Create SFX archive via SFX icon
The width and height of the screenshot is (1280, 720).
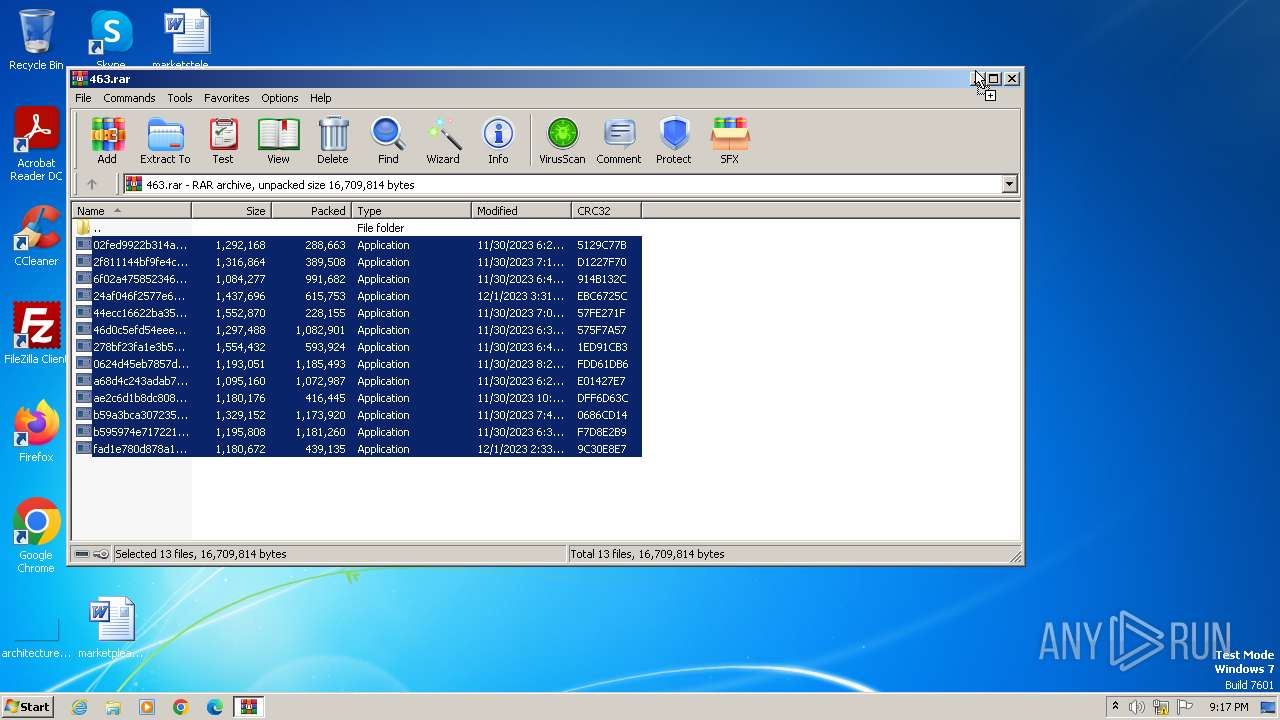click(x=730, y=141)
